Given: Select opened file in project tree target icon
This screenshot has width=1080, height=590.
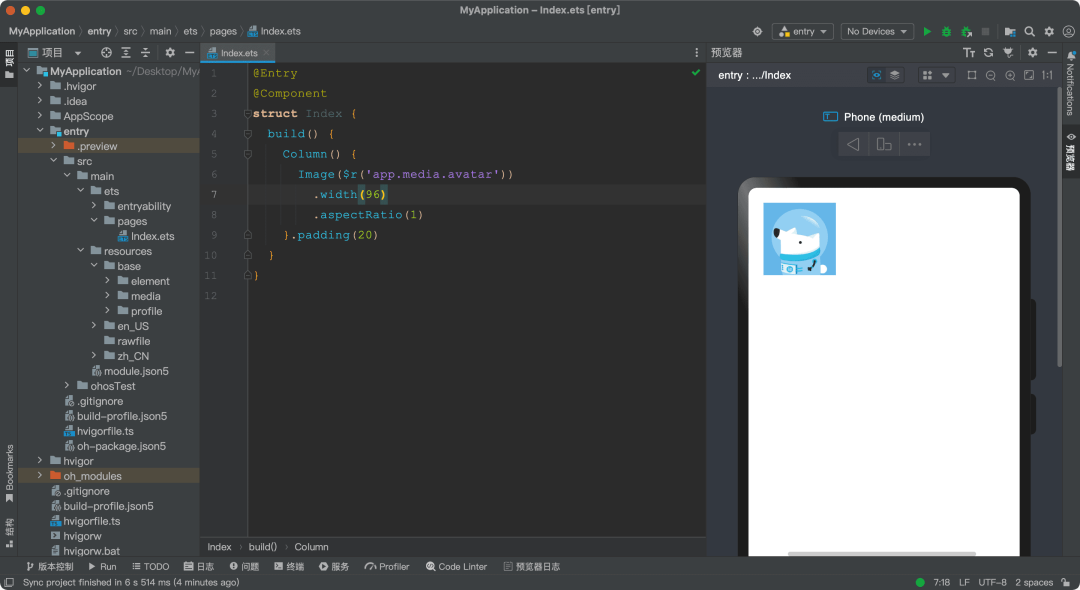Looking at the screenshot, I should [106, 52].
